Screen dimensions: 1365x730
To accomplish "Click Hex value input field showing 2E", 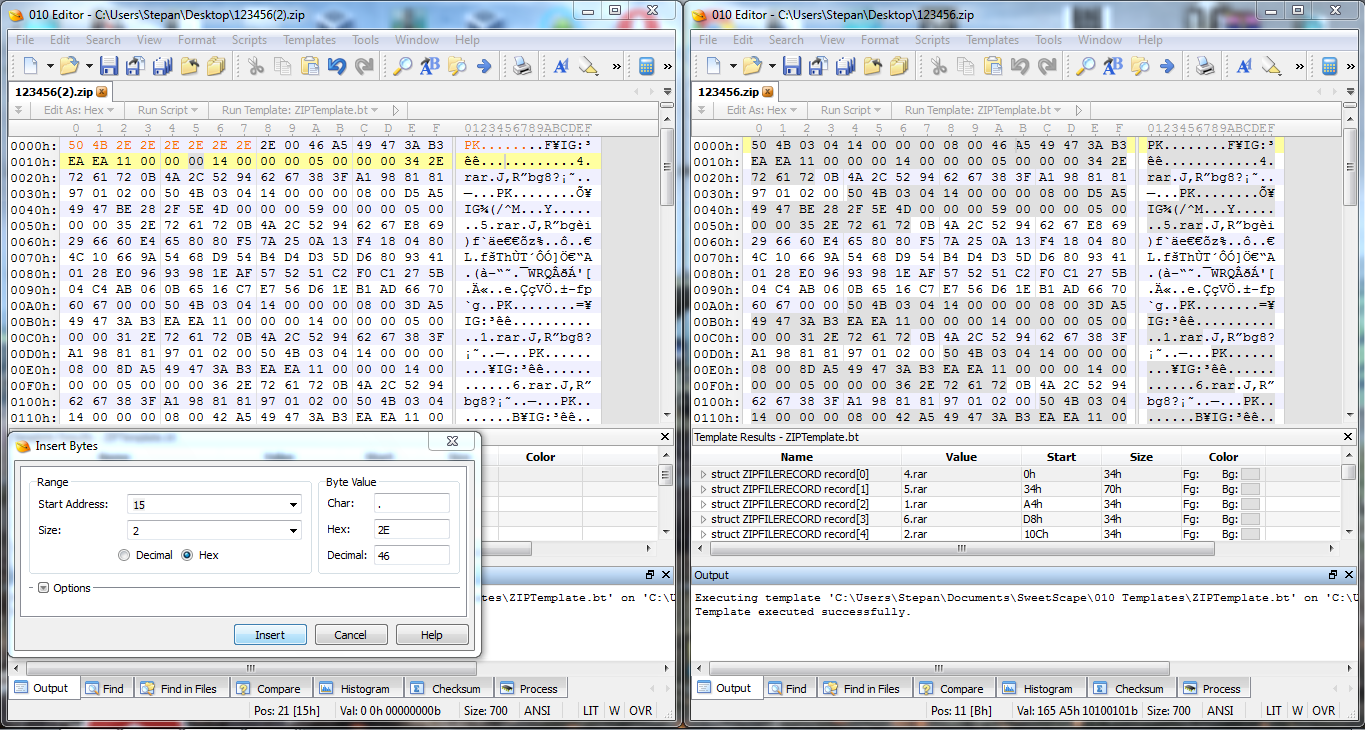I will (412, 530).
